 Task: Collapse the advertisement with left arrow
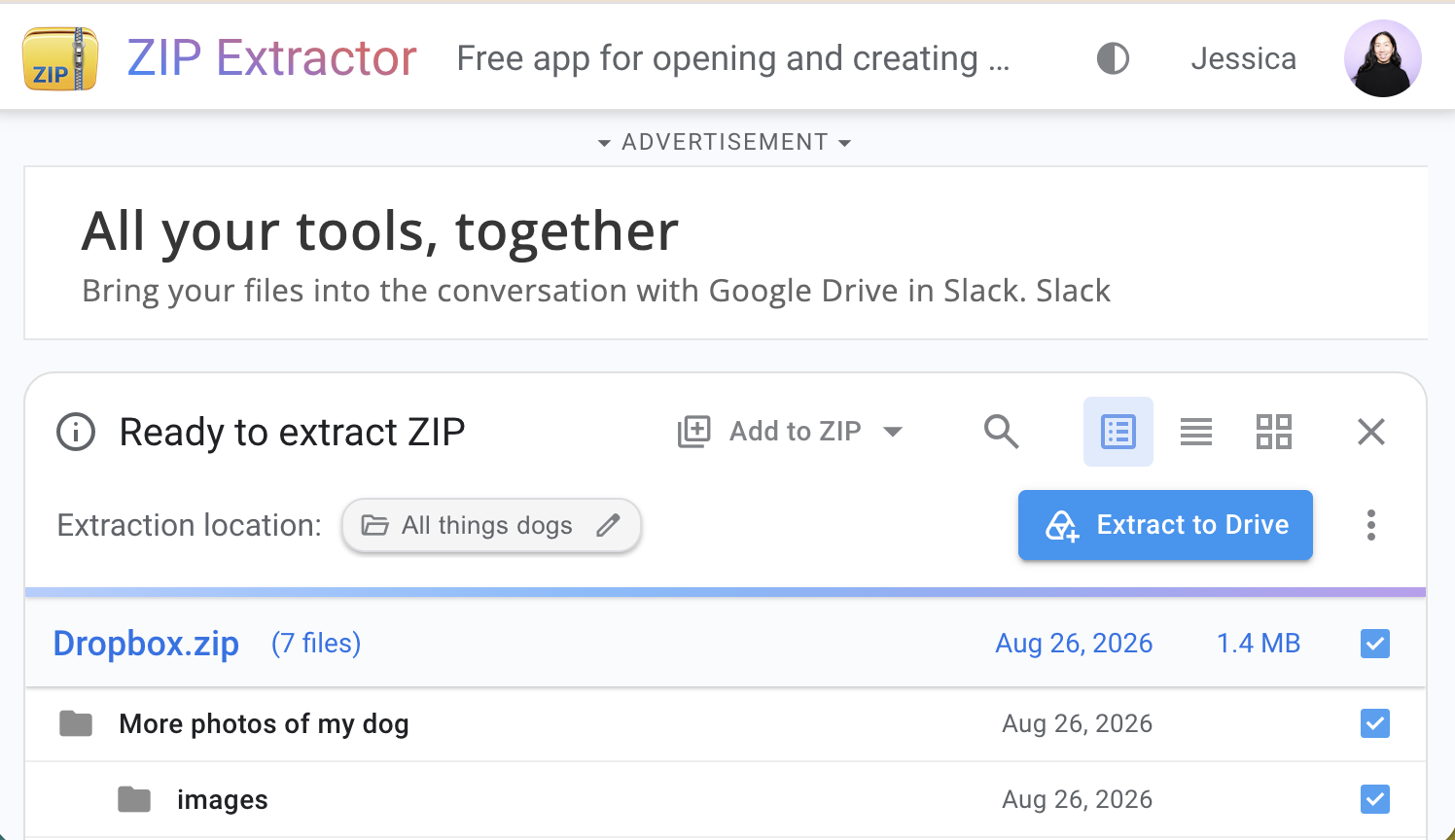[604, 143]
